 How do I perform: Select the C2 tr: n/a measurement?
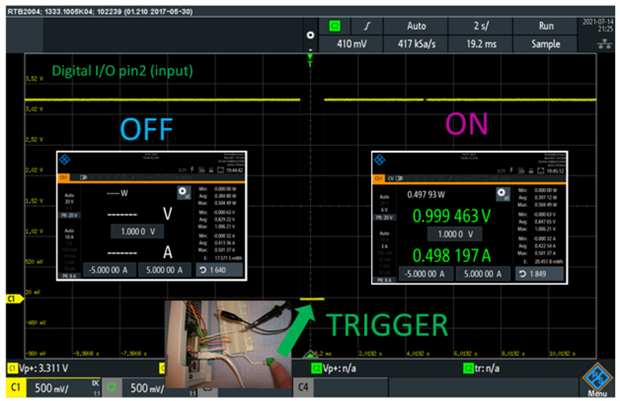click(x=481, y=368)
